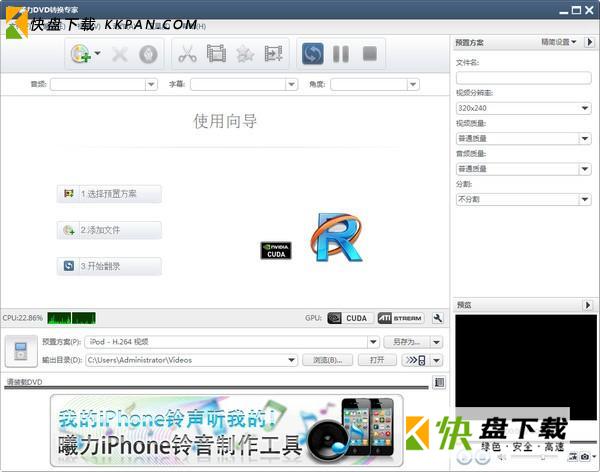600x472 pixels.
Task: Click the 另存为 save-as button
Action: point(406,342)
